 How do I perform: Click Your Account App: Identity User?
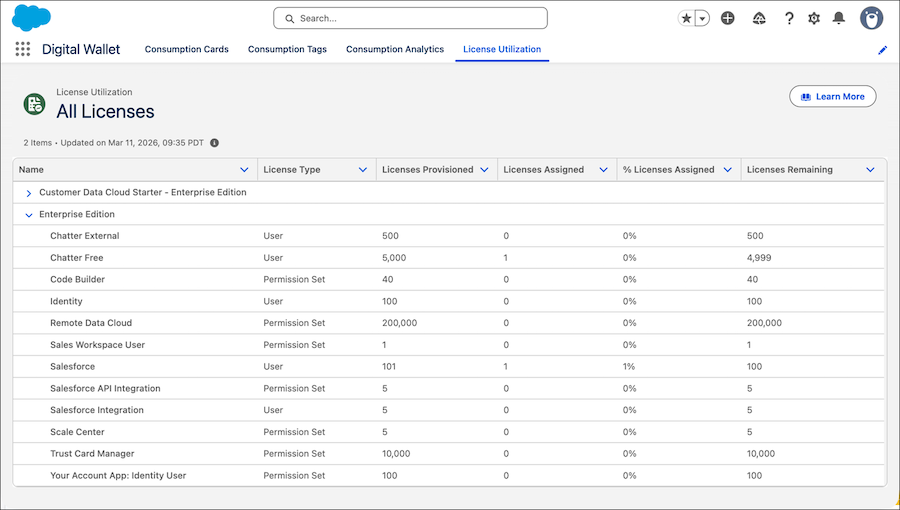point(118,476)
